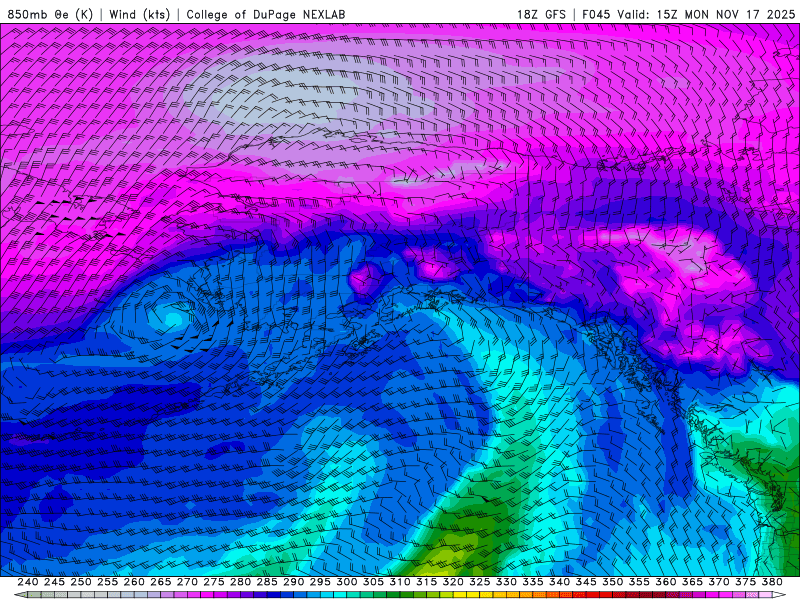Click the 240 value on the color scale
This screenshot has height=600, width=800.
[28, 582]
